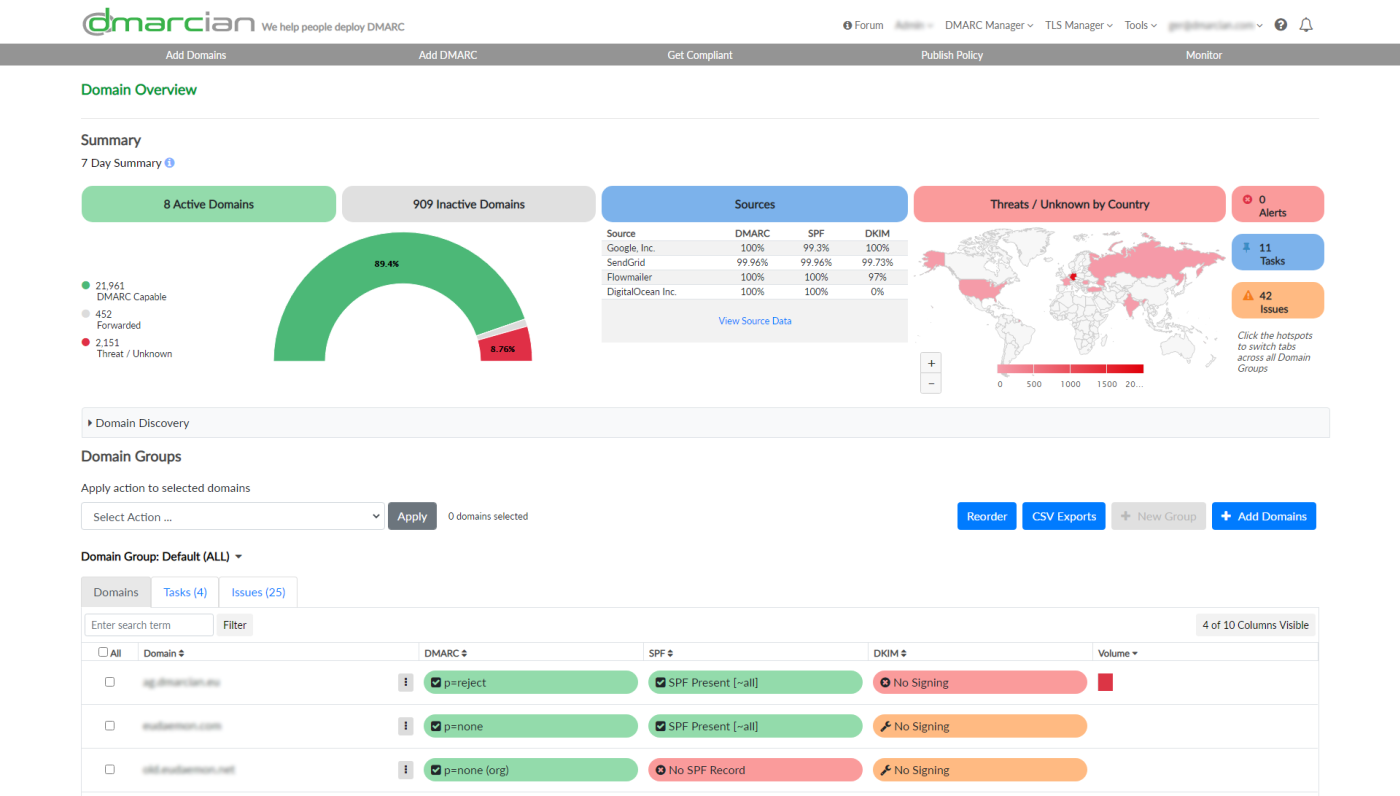Go to the Publish Policy step
1400x796 pixels.
(x=952, y=55)
